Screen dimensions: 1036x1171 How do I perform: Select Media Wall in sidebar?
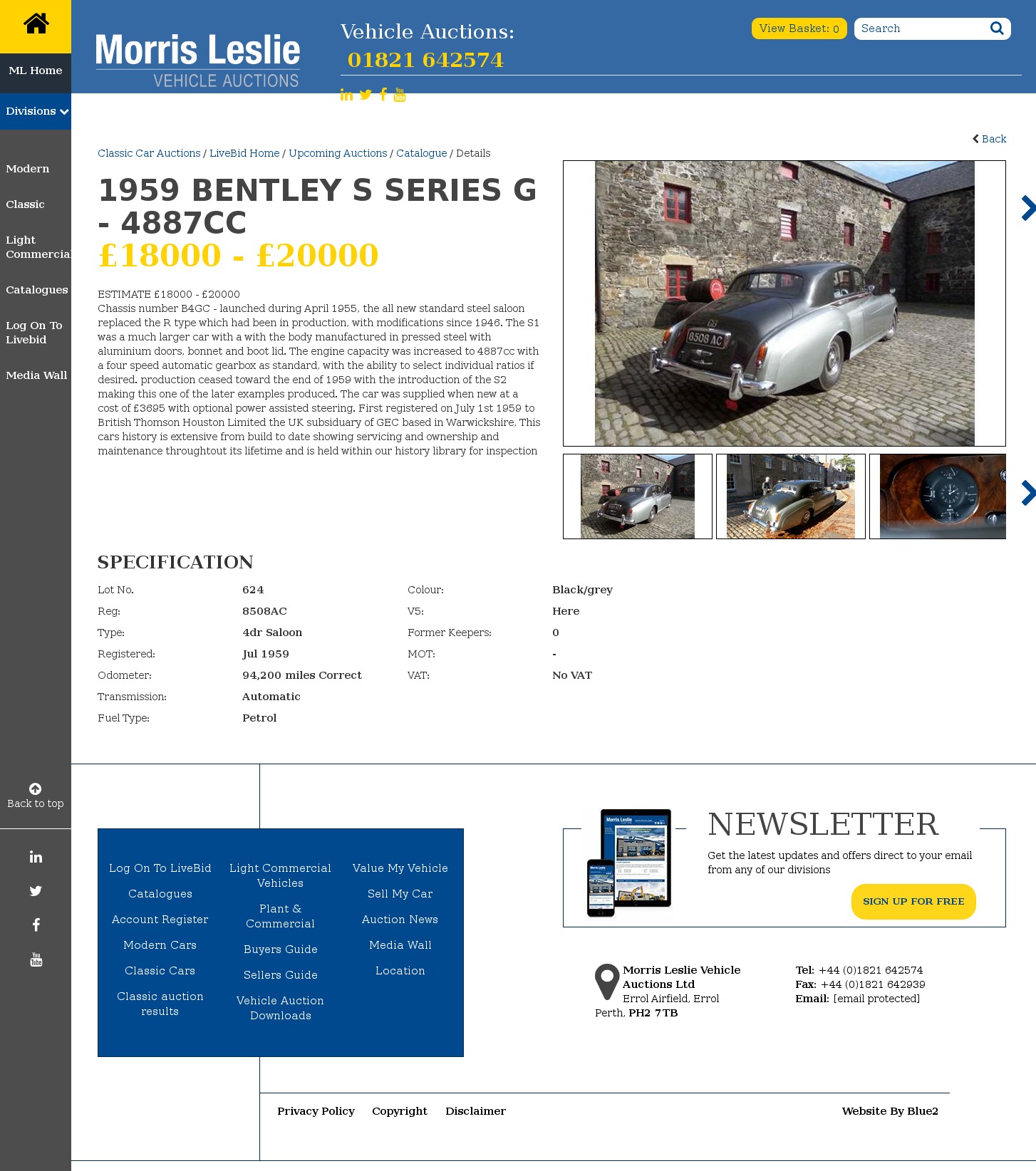point(36,375)
